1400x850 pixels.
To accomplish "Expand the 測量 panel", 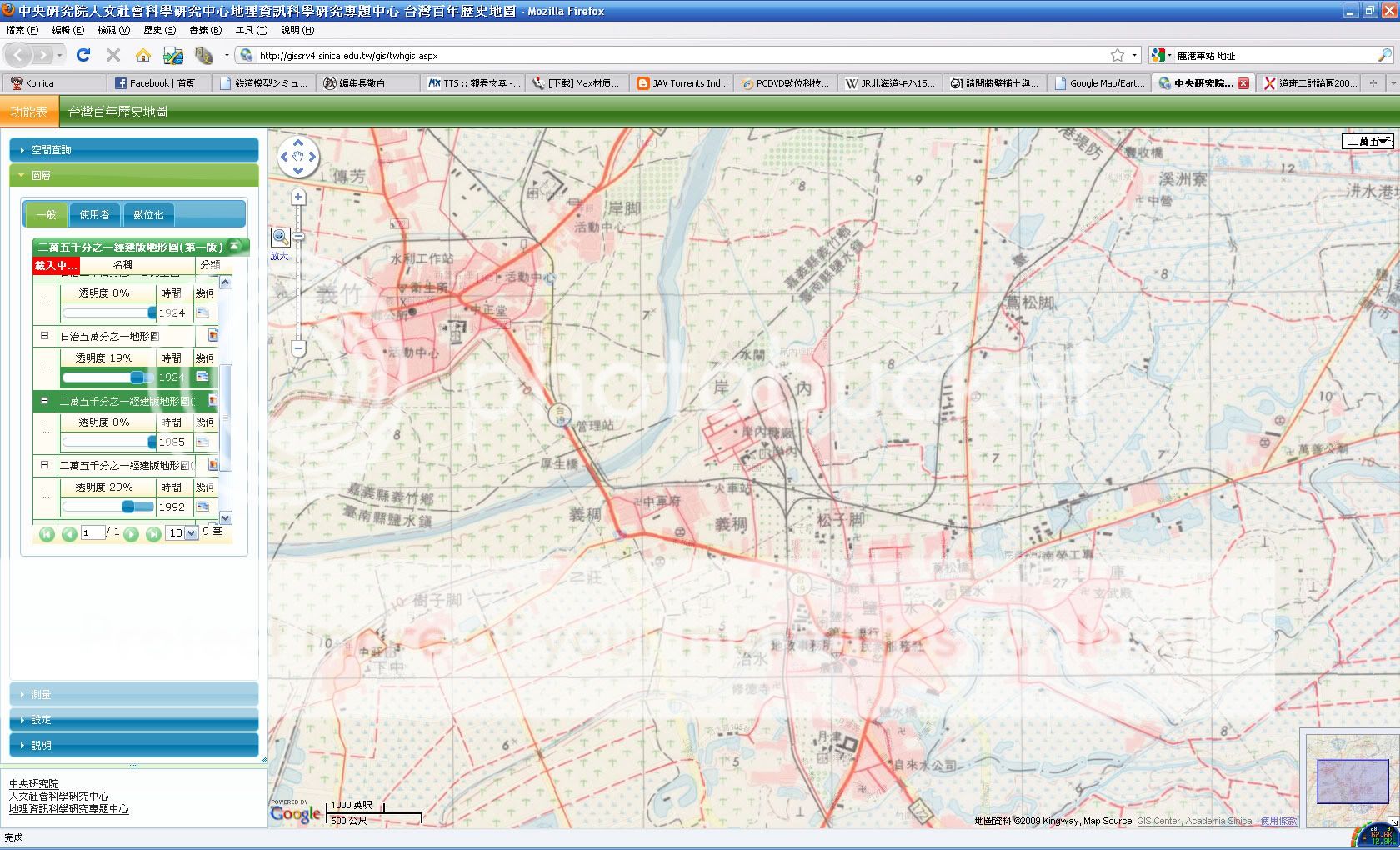I will 133,694.
